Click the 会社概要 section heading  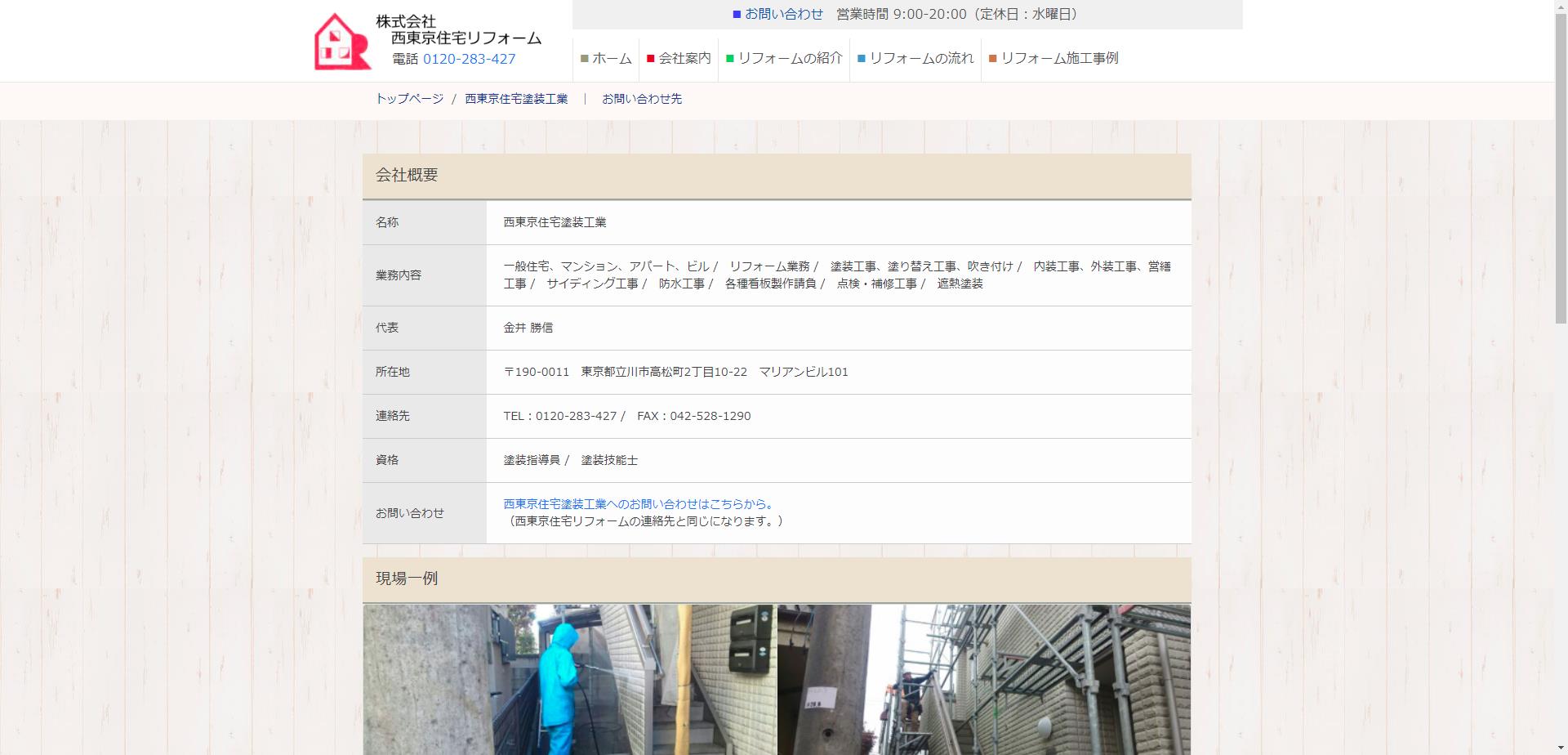407,176
